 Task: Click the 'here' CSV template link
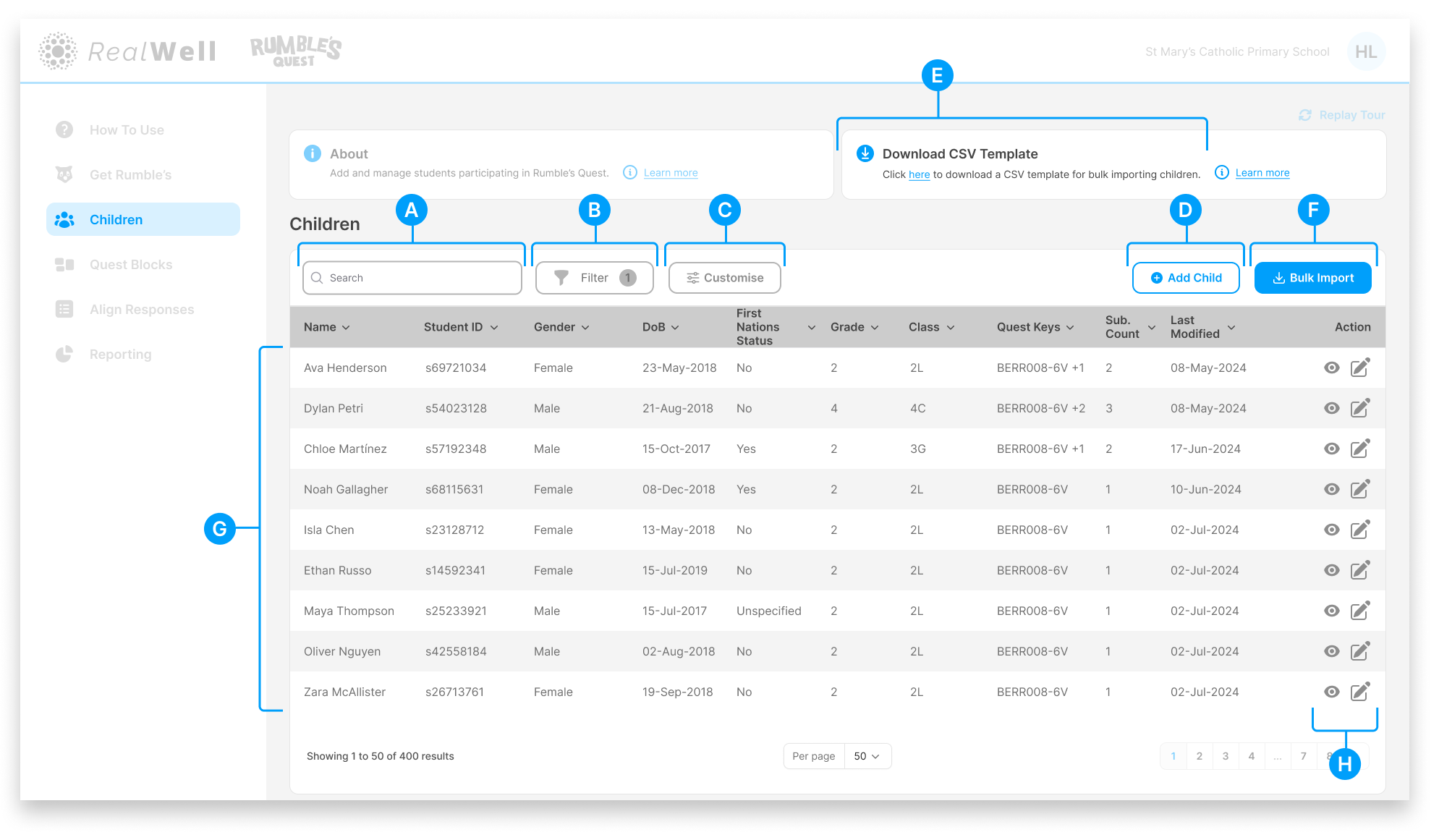pyautogui.click(x=919, y=174)
